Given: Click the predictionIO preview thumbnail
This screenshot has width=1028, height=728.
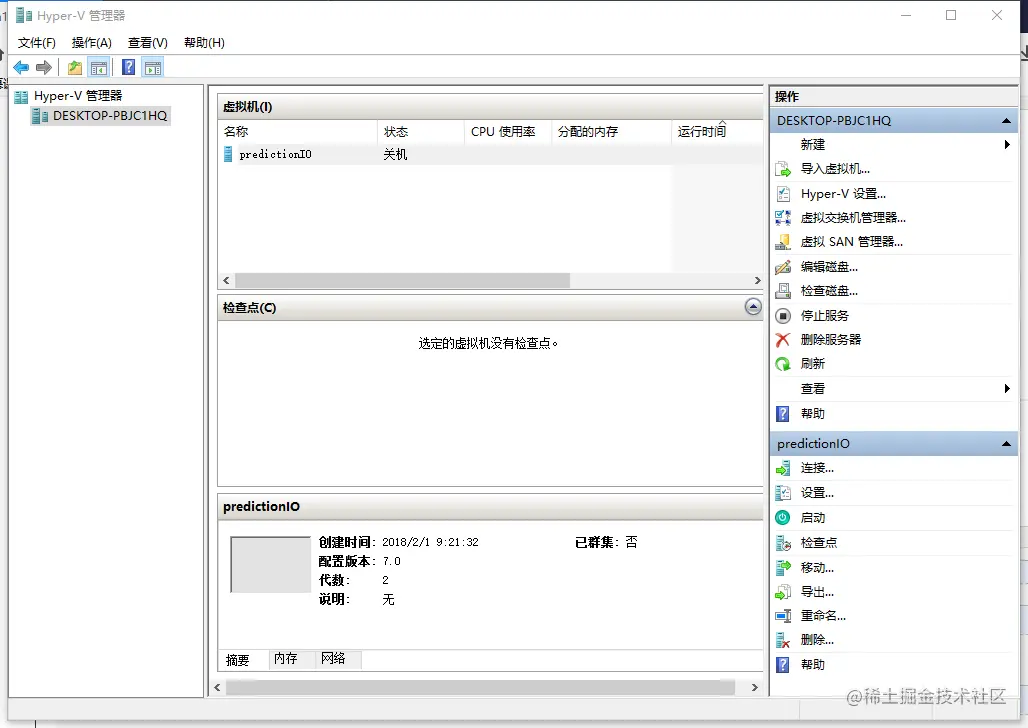Looking at the screenshot, I should pyautogui.click(x=270, y=565).
